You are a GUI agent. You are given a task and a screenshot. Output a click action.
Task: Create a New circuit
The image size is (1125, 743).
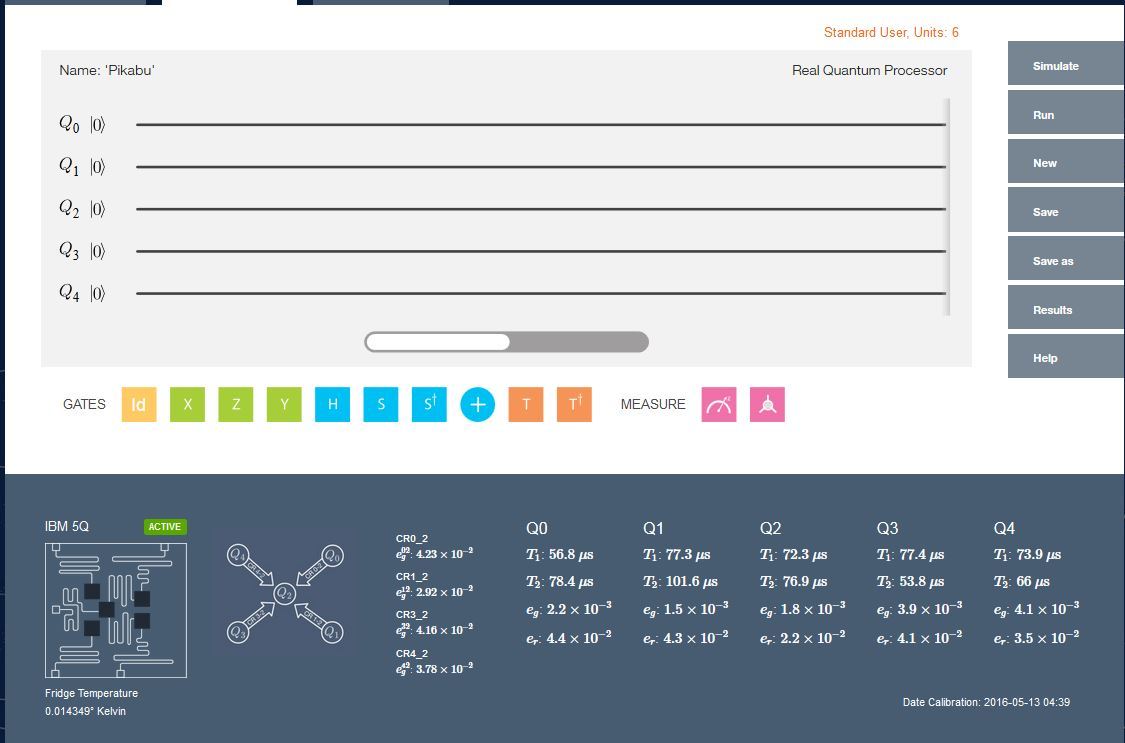1065,163
